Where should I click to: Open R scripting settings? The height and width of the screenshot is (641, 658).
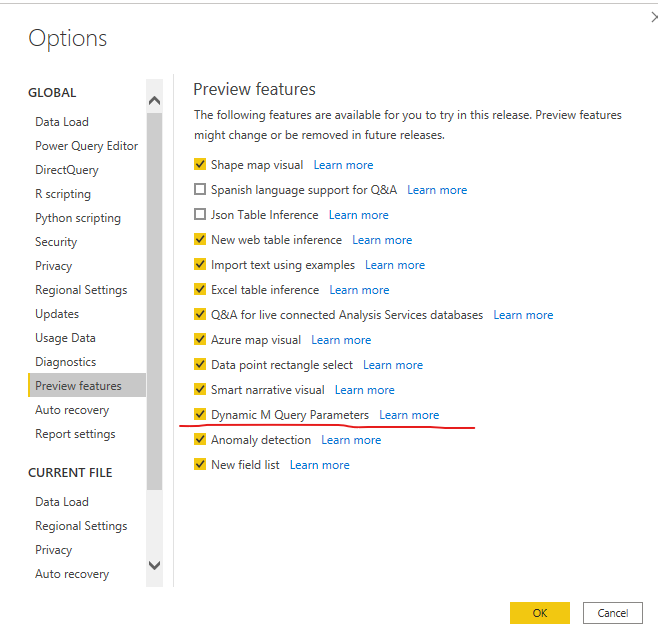[63, 194]
